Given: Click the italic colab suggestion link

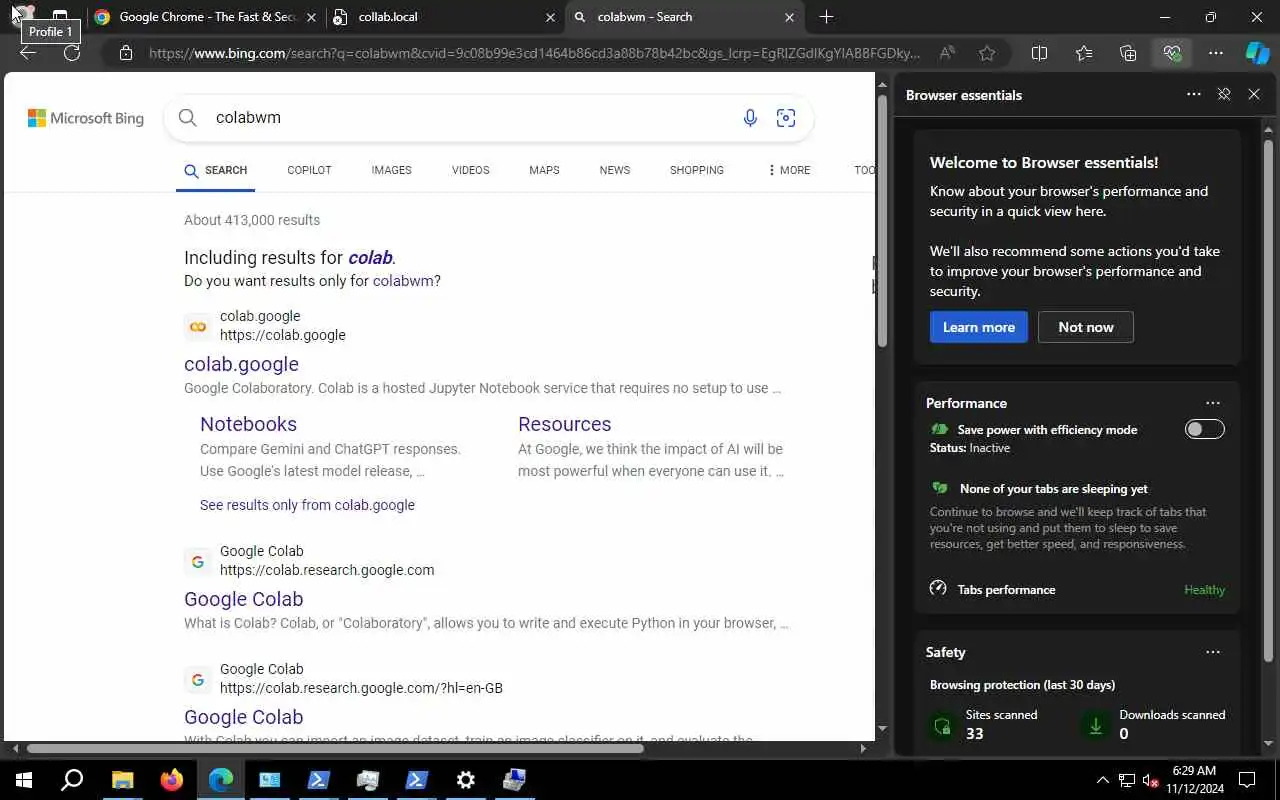Looking at the screenshot, I should point(370,258).
